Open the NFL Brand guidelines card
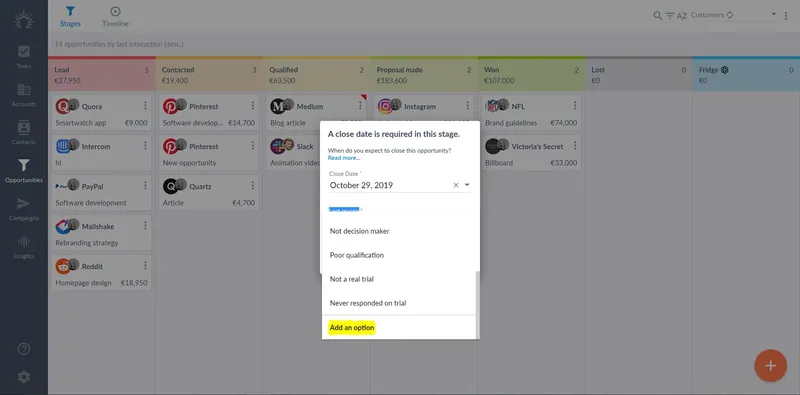Screen dimensions: 800x395 [x=531, y=113]
